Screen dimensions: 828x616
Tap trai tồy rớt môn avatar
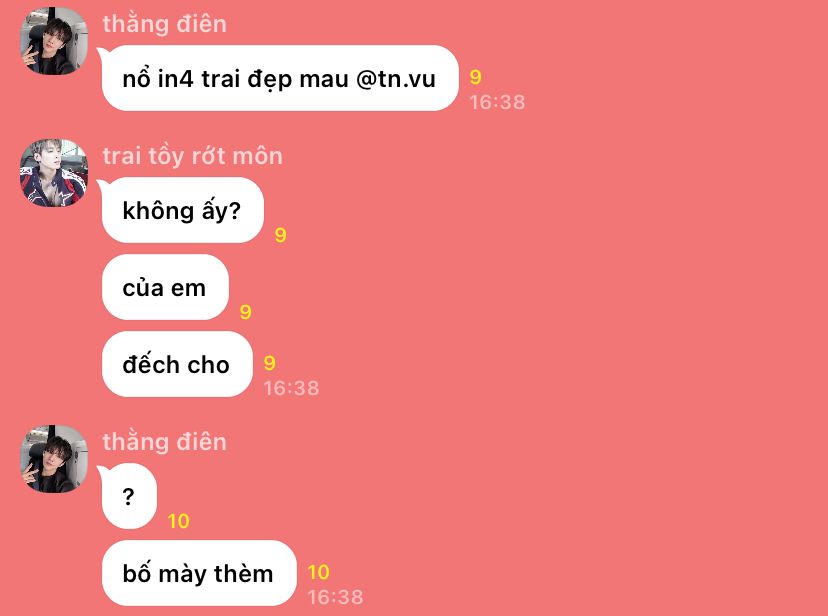(54, 173)
